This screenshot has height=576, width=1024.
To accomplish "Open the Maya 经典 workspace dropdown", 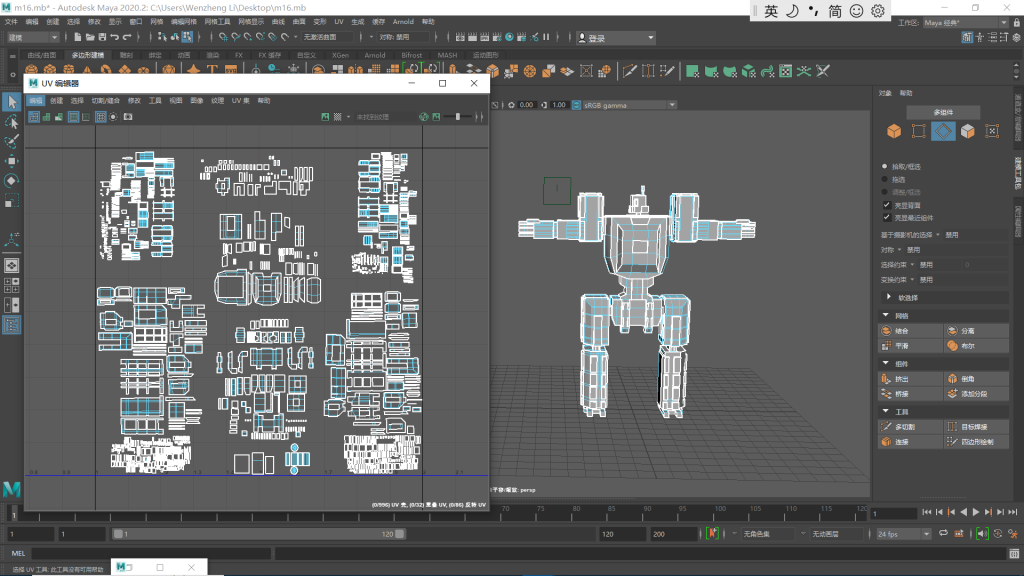I will [965, 23].
